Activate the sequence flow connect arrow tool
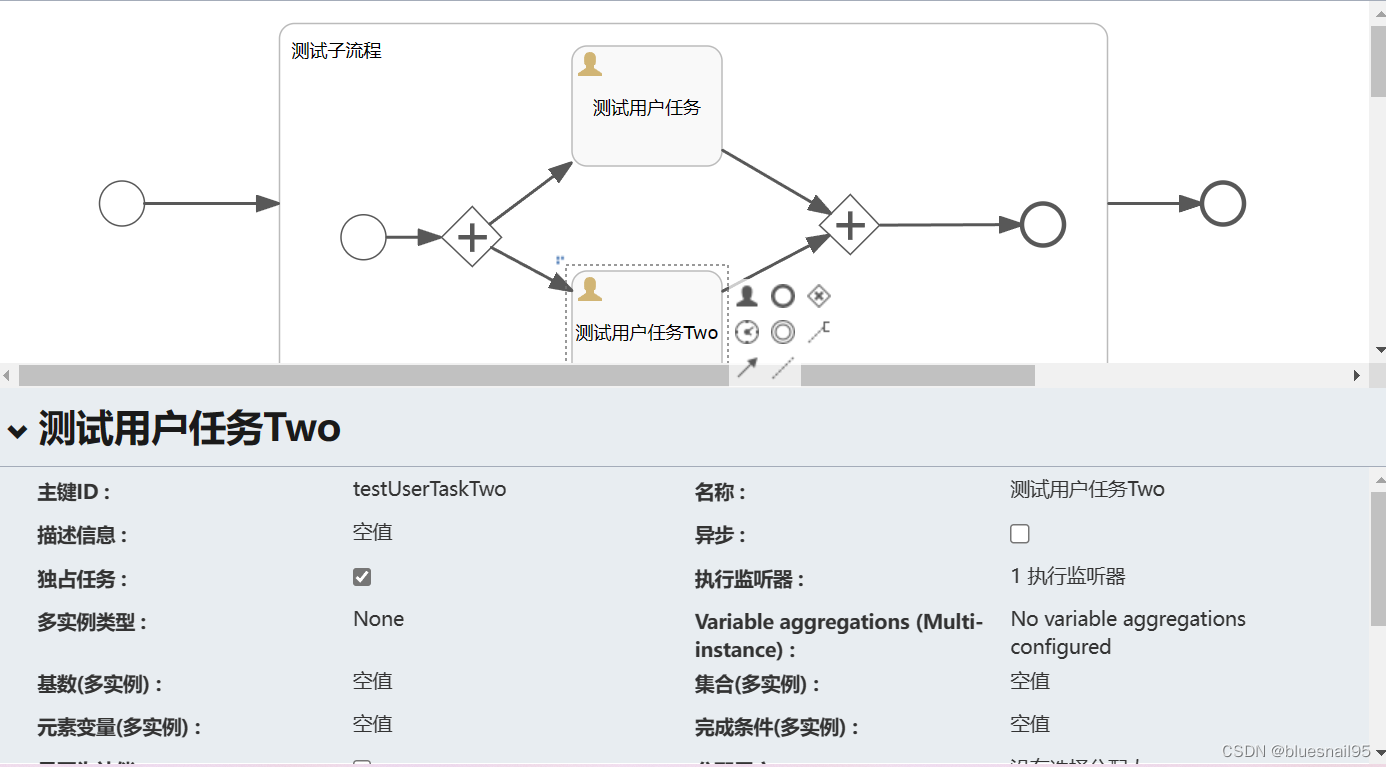The image size is (1386, 767). coord(746,367)
